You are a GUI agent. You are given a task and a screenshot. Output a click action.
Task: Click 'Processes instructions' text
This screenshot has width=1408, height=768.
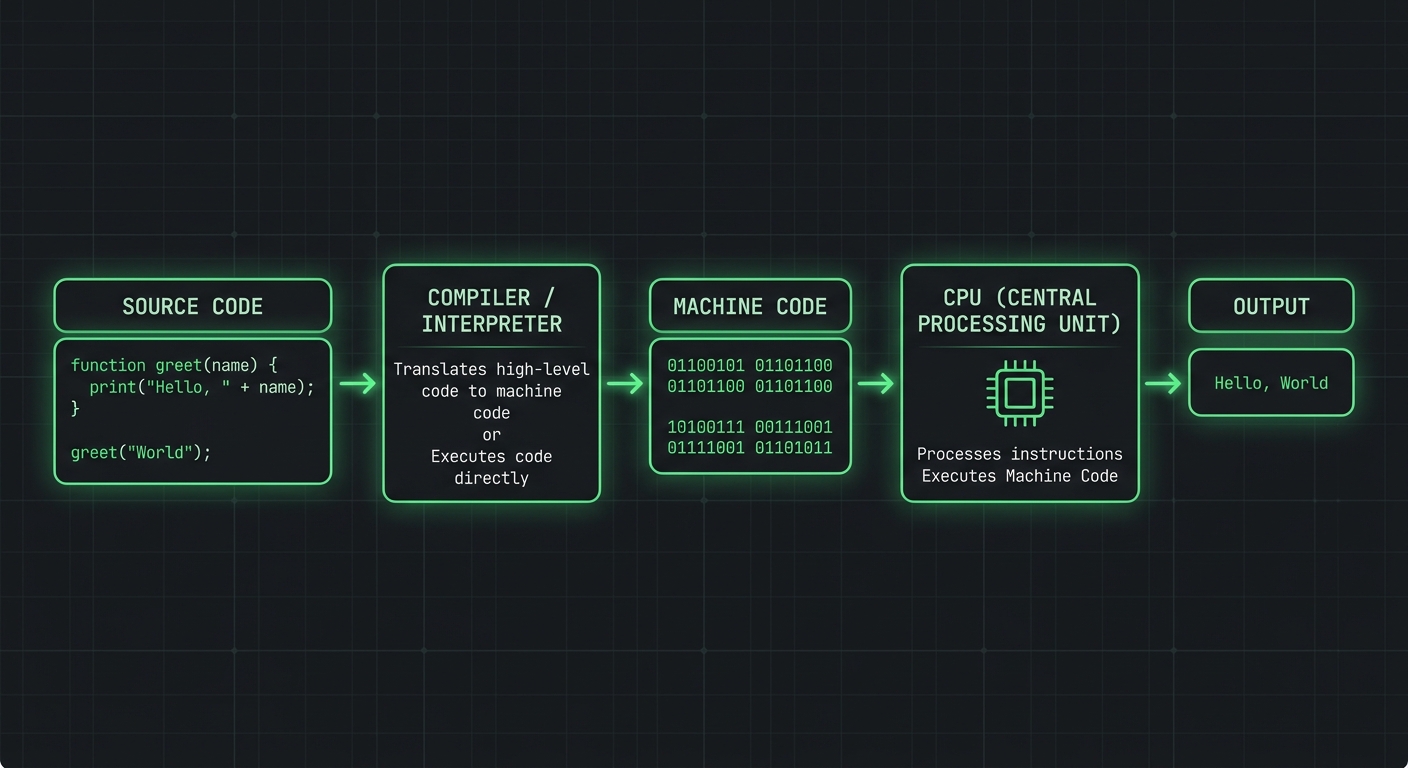1020,454
